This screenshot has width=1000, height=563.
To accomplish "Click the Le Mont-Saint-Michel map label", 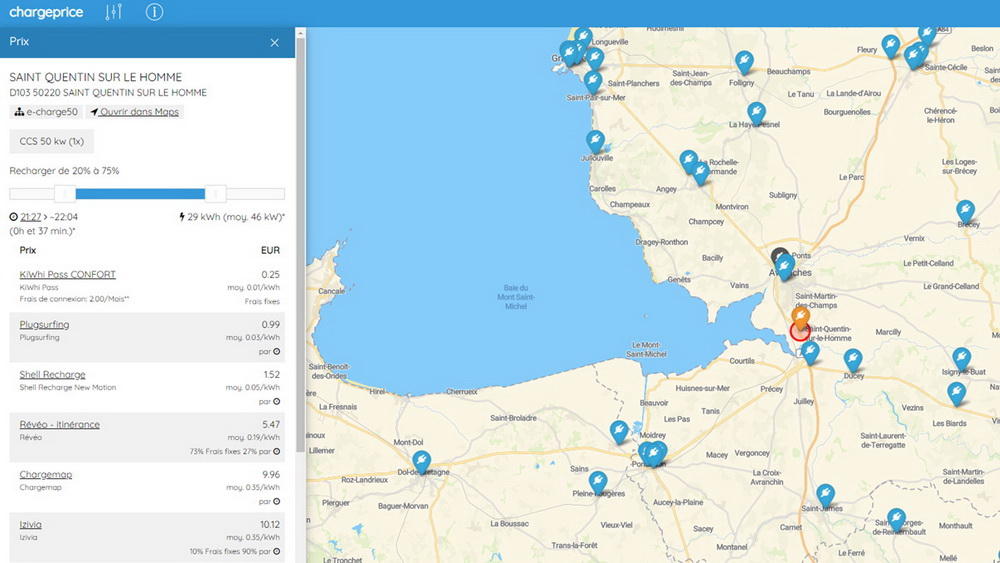I will [x=646, y=349].
